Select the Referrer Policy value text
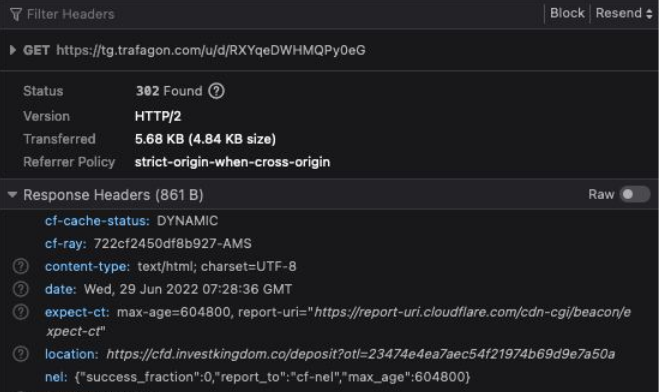 tap(232, 162)
